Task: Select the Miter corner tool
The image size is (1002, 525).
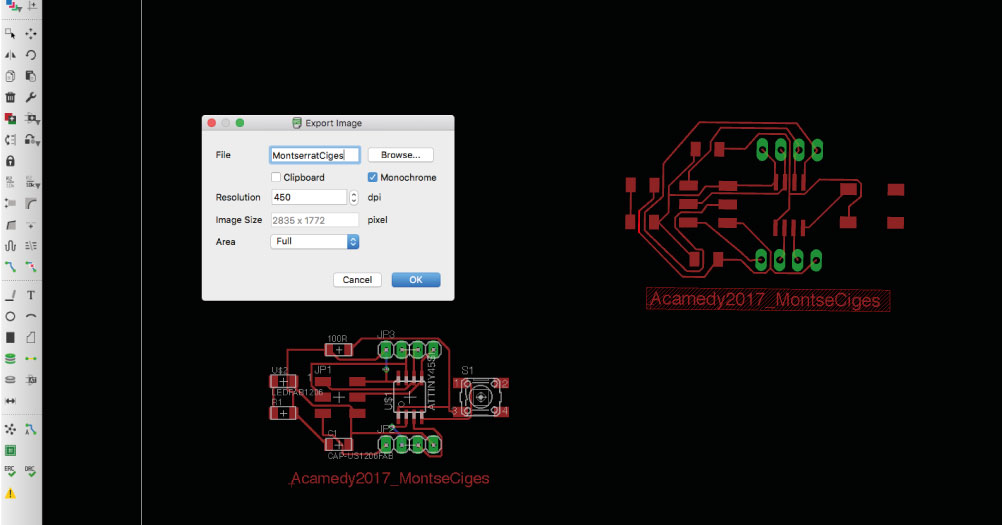Action: click(31, 203)
